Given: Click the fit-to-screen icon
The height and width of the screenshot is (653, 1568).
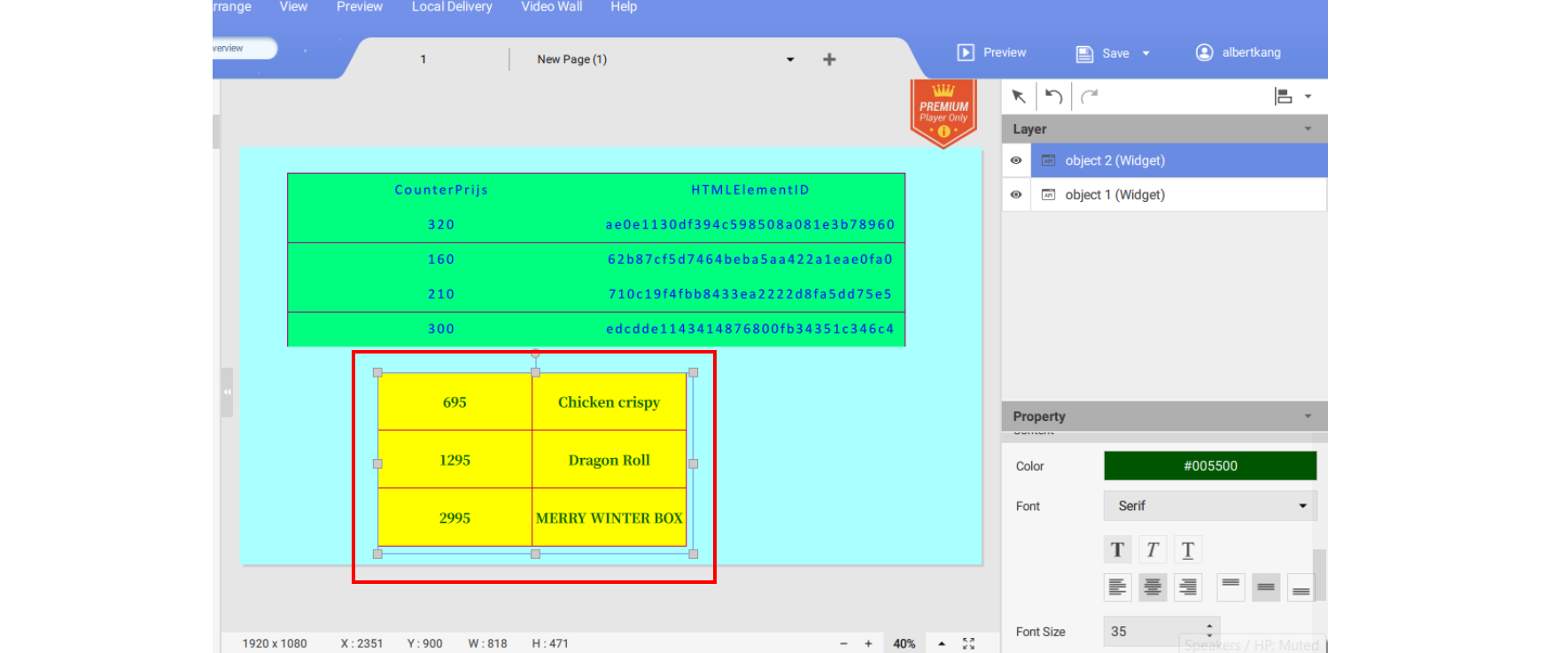Looking at the screenshot, I should (968, 644).
